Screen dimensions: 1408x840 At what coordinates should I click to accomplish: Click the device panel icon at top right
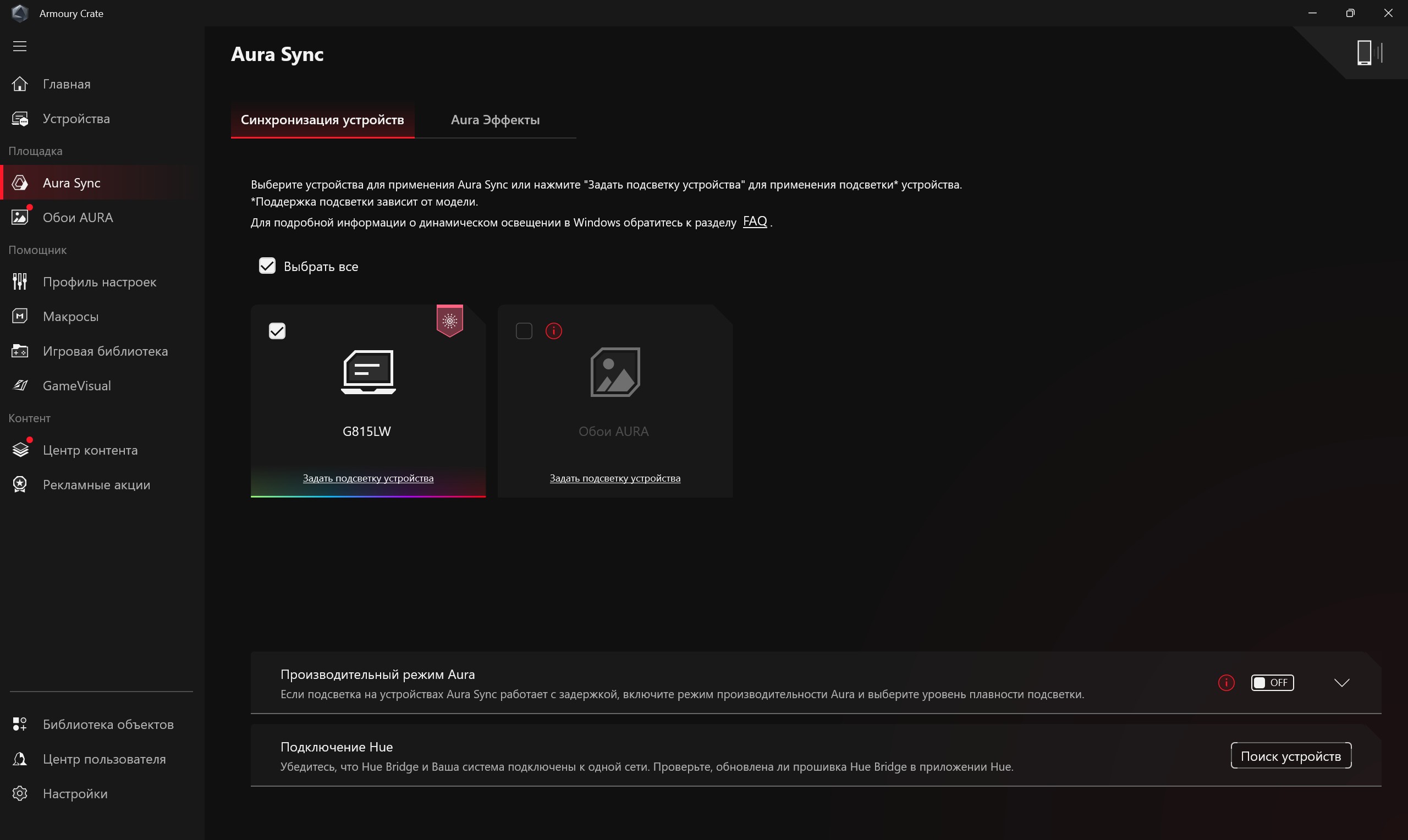[1369, 53]
